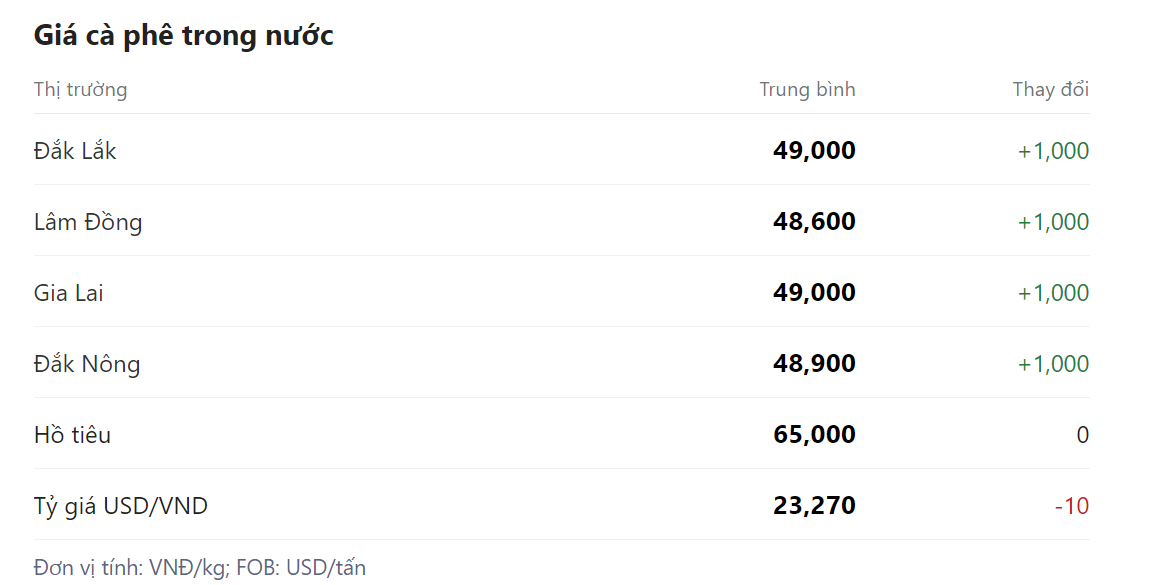The height and width of the screenshot is (585, 1159).
Task: Click the Hồ tiêu row label
Action: click(72, 435)
